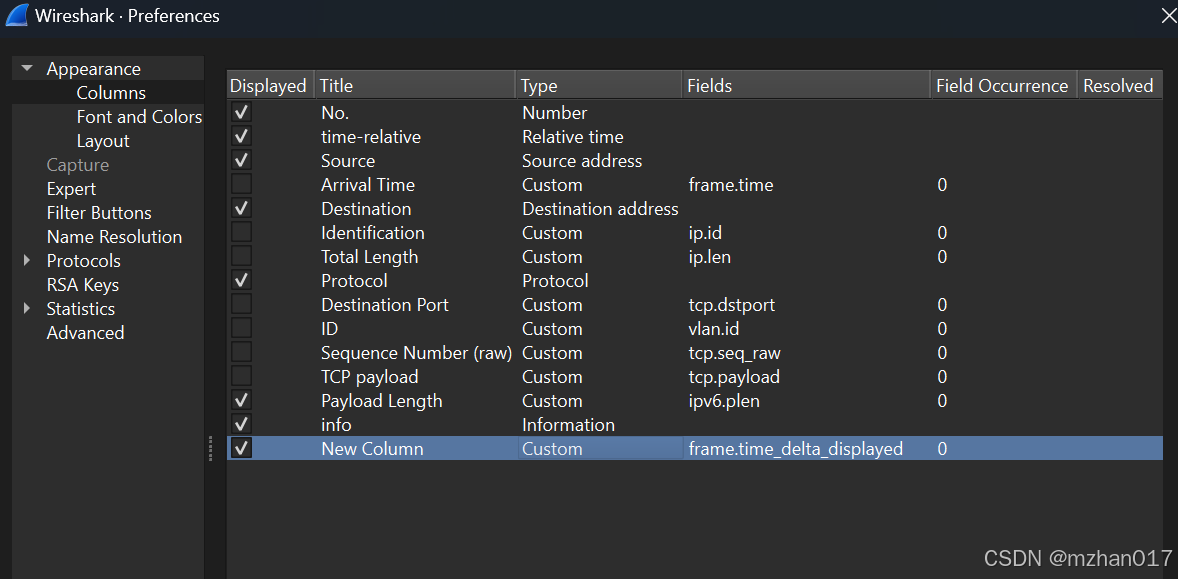1178x579 pixels.
Task: Sort by the Title column header
Action: [x=415, y=86]
